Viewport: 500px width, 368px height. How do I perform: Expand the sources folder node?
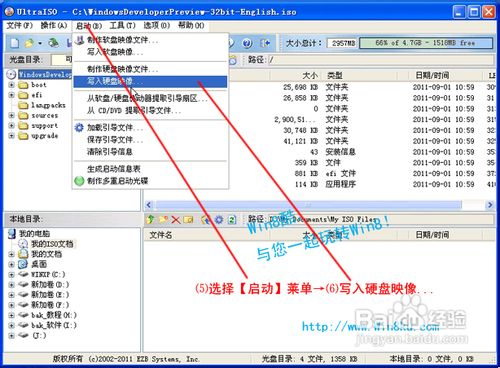tap(11, 115)
